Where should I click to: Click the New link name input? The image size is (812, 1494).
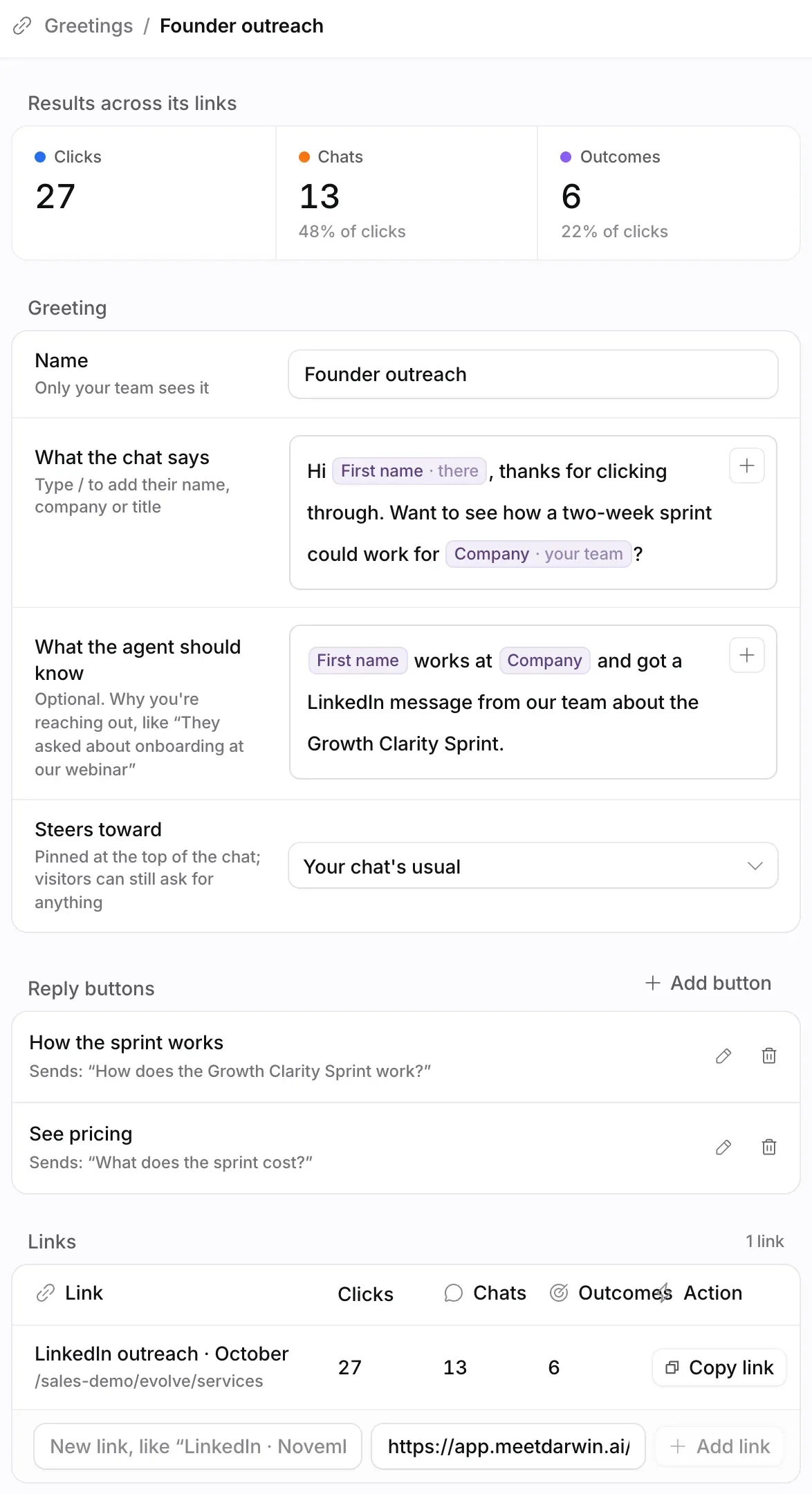(198, 1446)
